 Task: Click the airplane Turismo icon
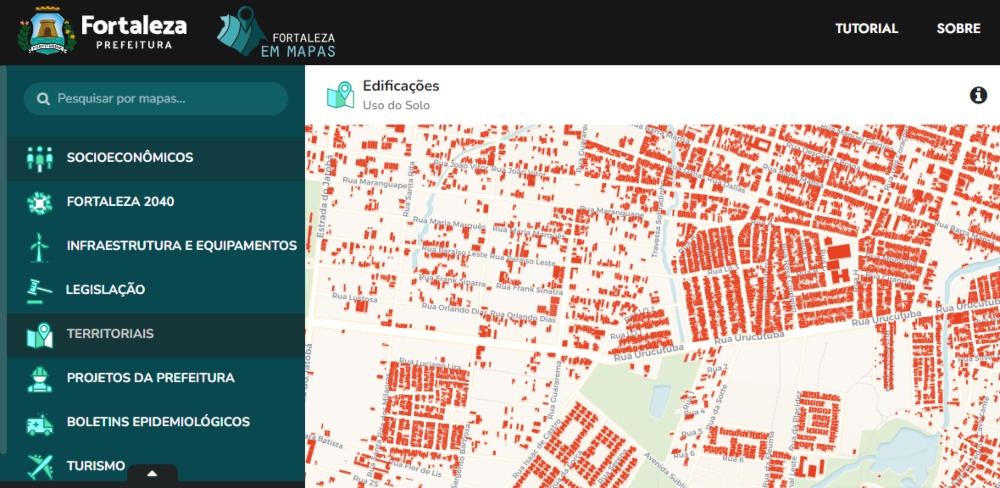(40, 466)
